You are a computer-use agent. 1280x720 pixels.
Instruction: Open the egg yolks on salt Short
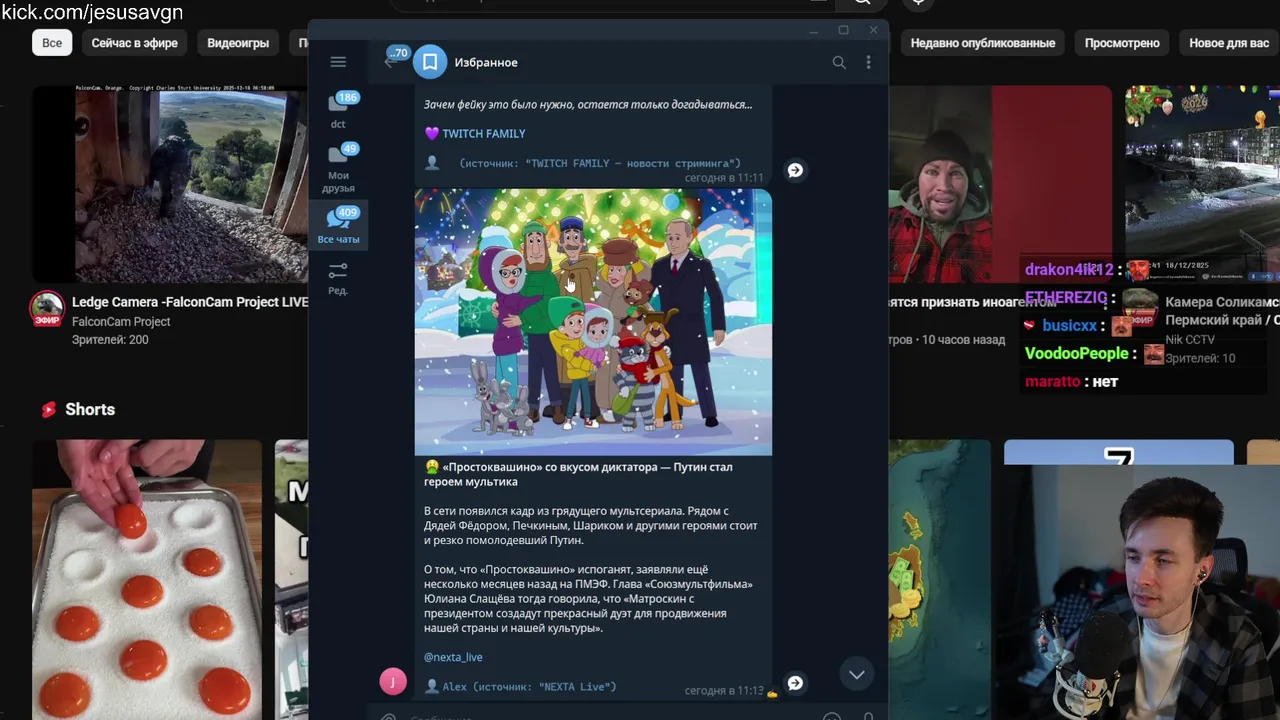click(147, 580)
